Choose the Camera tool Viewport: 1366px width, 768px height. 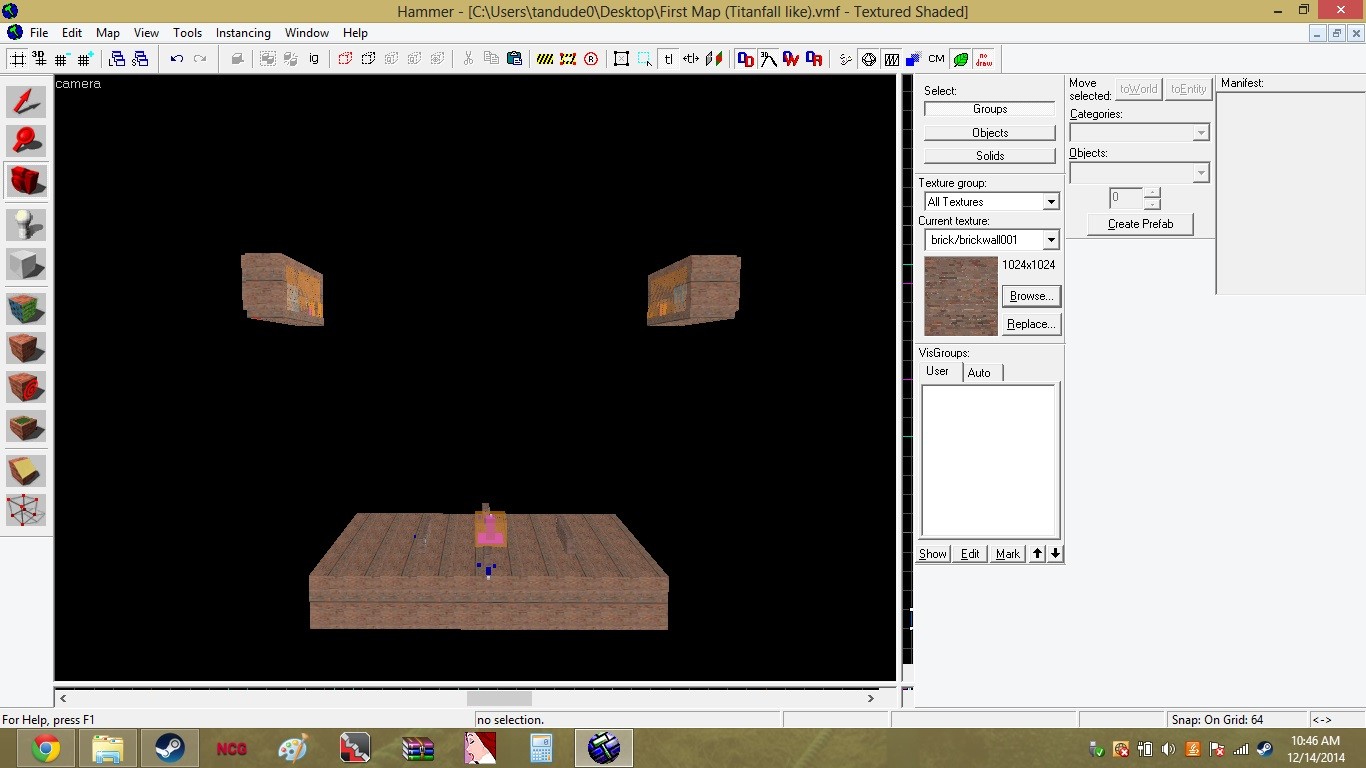tap(26, 181)
